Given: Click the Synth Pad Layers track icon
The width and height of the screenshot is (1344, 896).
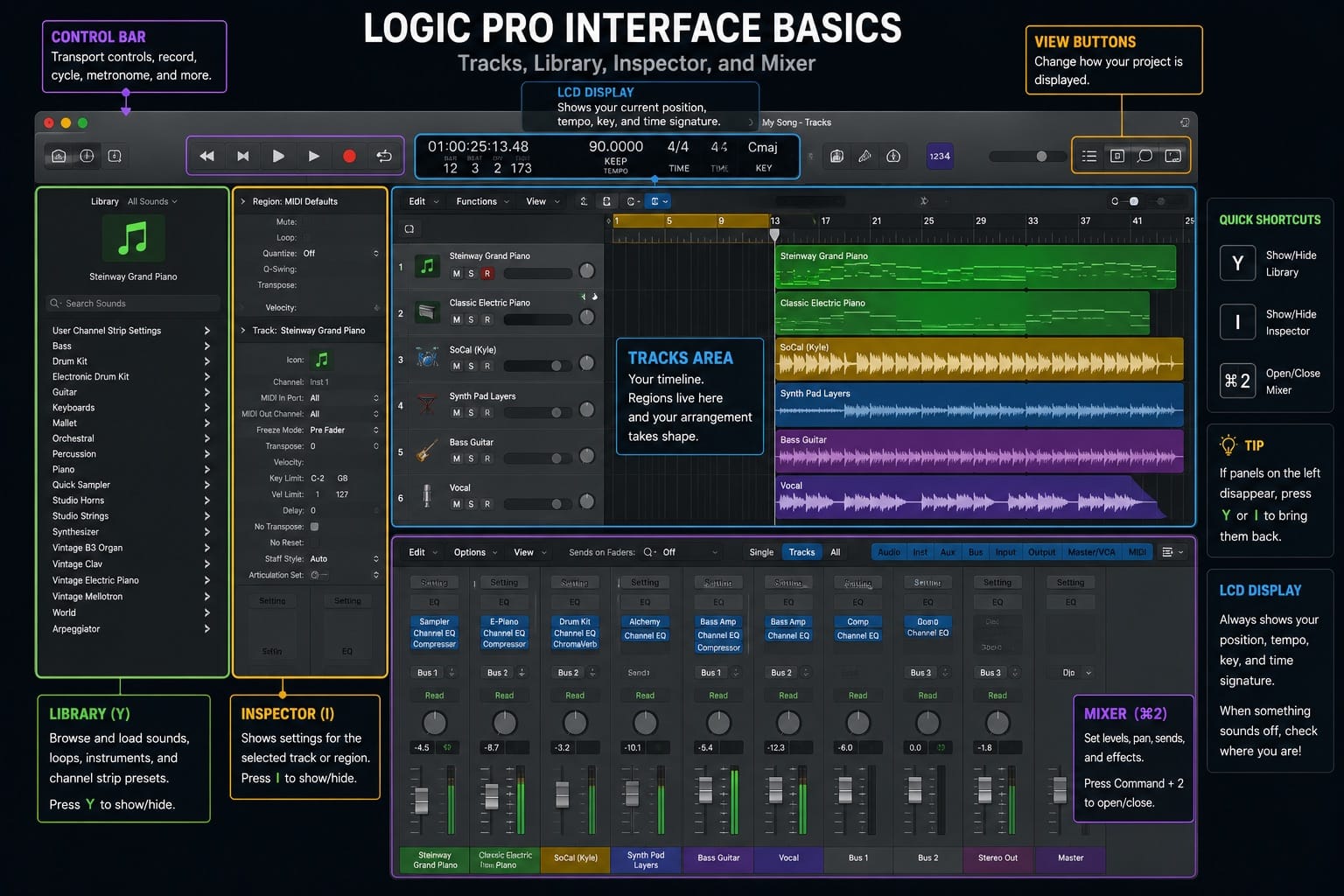Looking at the screenshot, I should pyautogui.click(x=427, y=405).
